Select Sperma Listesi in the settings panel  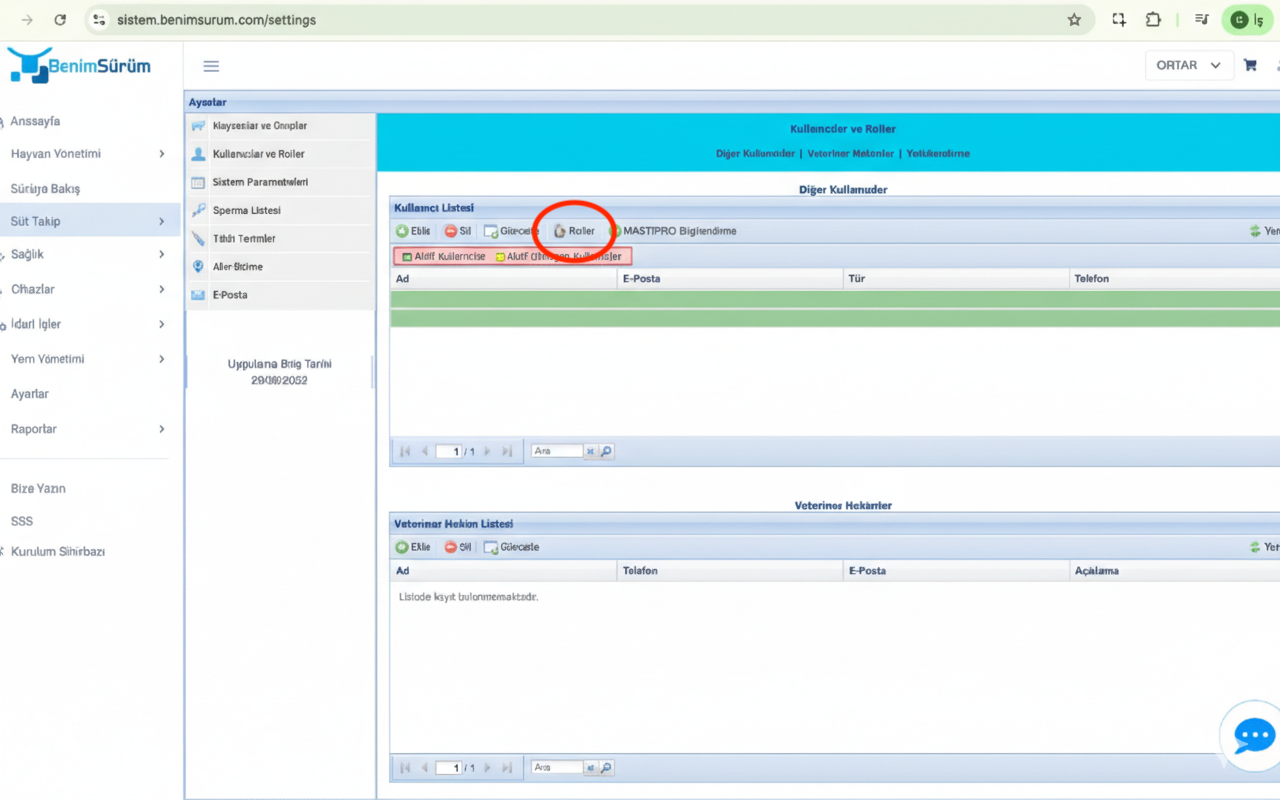click(x=246, y=211)
